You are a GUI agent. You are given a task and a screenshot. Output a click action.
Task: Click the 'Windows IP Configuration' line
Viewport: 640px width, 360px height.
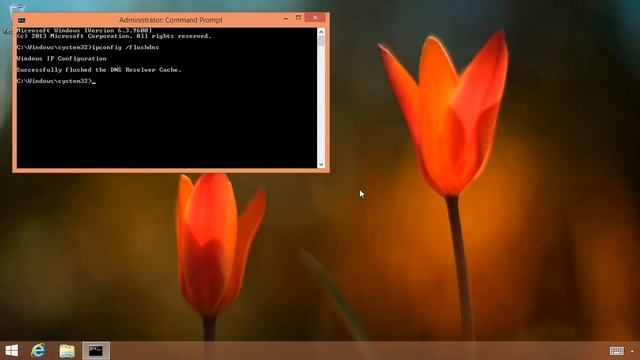(62, 59)
